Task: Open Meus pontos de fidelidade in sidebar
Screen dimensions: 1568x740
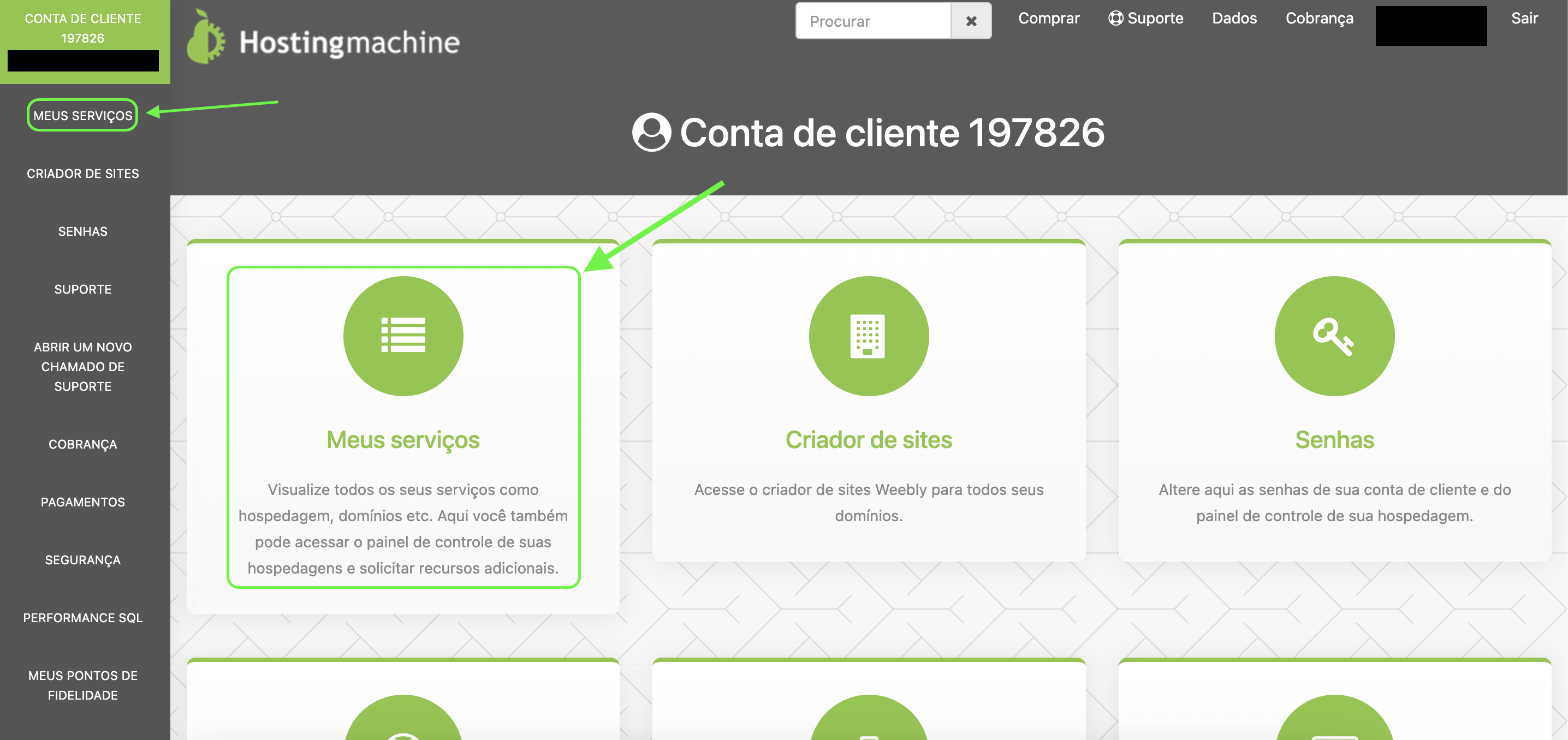Action: pos(83,685)
